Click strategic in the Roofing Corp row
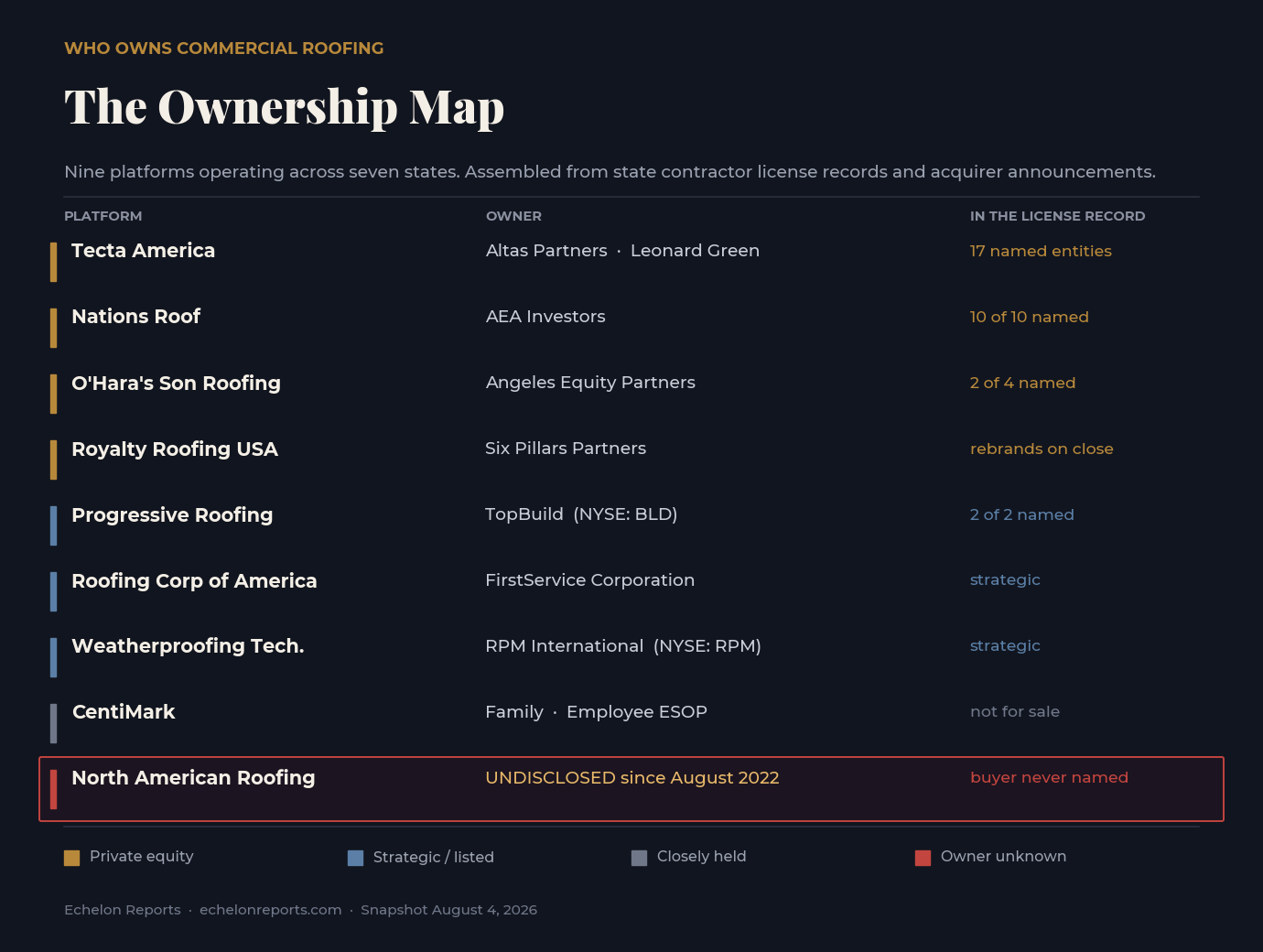 [x=1005, y=580]
